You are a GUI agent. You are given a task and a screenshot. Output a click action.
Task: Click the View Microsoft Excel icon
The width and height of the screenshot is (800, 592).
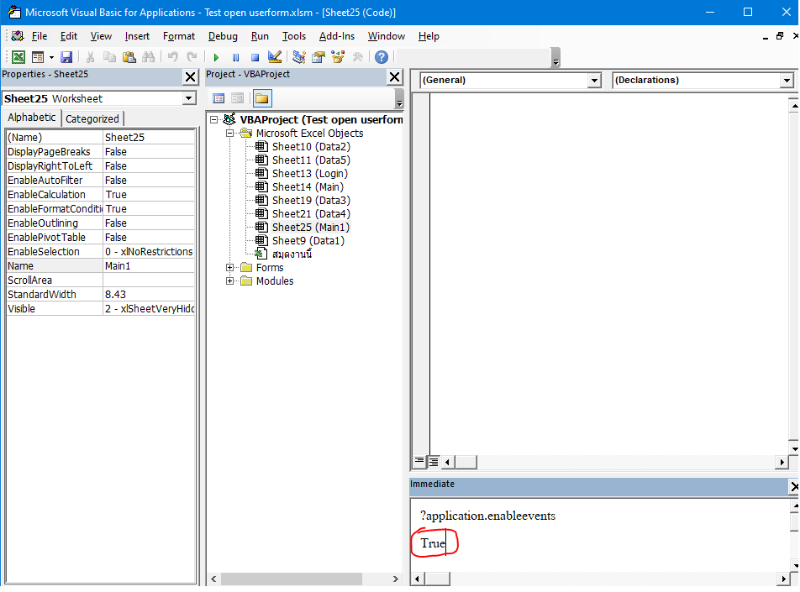pyautogui.click(x=18, y=58)
